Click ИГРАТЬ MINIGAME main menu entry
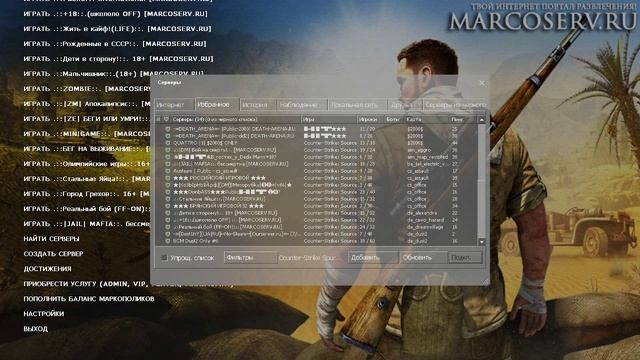640x360 pixels. tap(87, 134)
